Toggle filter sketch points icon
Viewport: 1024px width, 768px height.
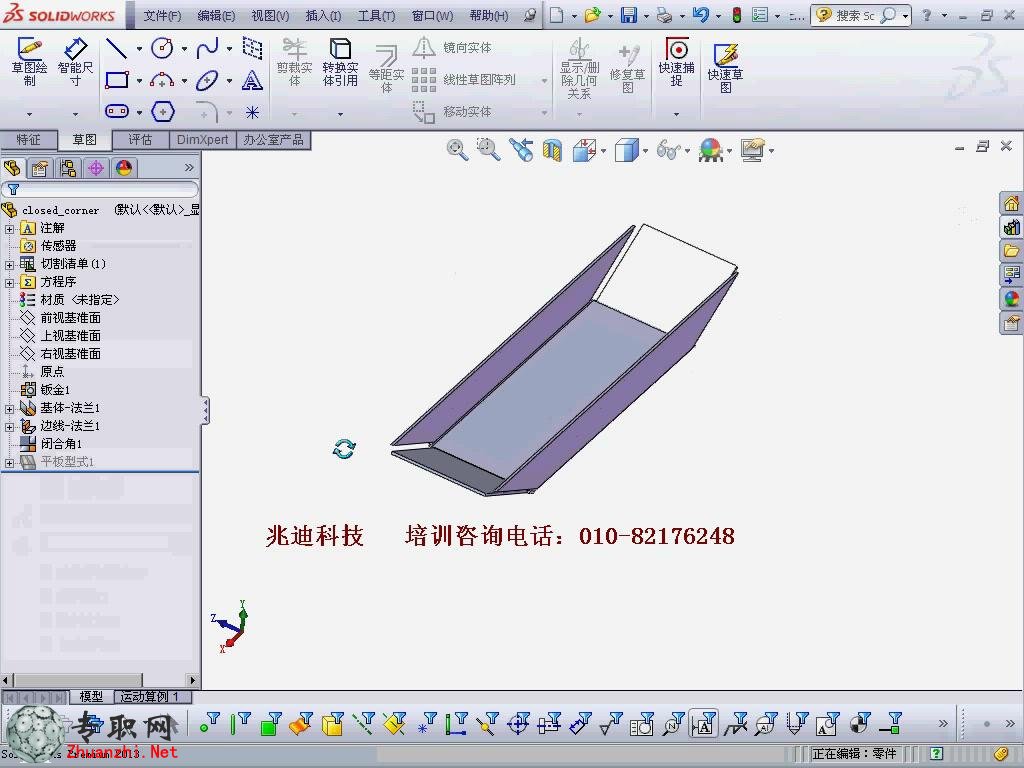click(x=425, y=724)
